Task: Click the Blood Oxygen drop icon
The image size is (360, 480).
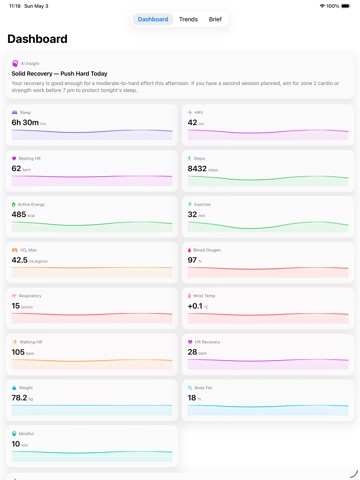Action: (x=190, y=250)
